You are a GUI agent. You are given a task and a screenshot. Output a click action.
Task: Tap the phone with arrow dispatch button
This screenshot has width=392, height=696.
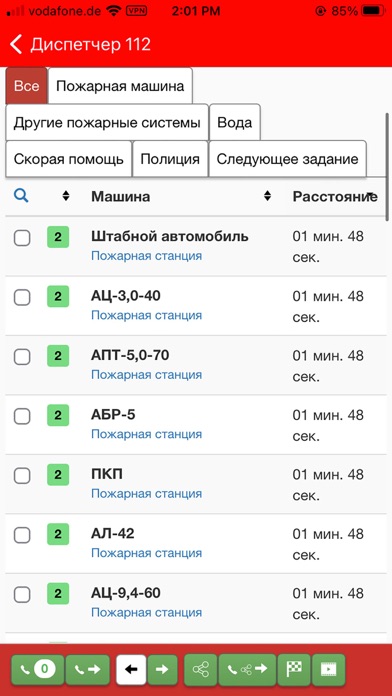pyautogui.click(x=87, y=669)
